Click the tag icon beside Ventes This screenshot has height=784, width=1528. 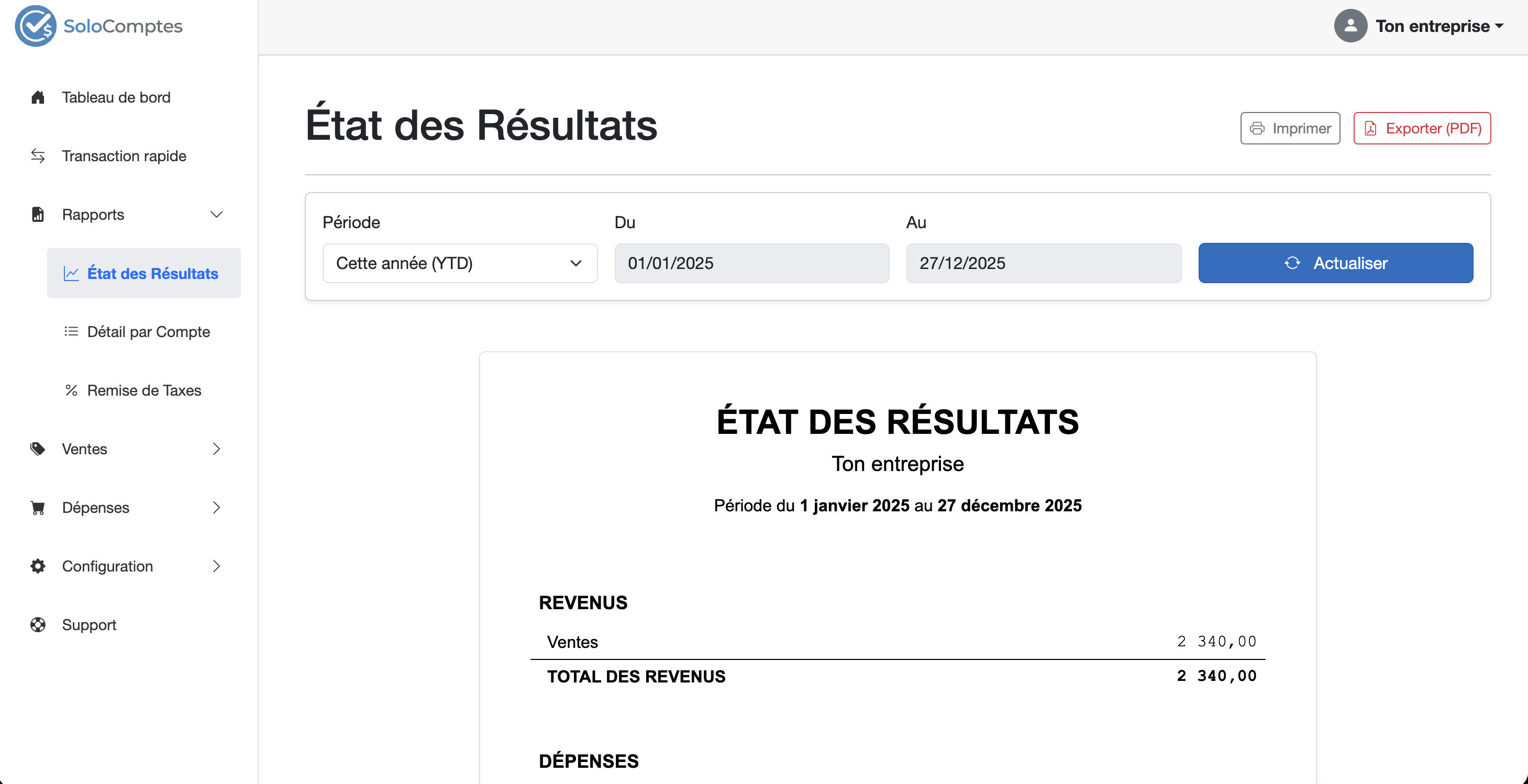pos(38,449)
